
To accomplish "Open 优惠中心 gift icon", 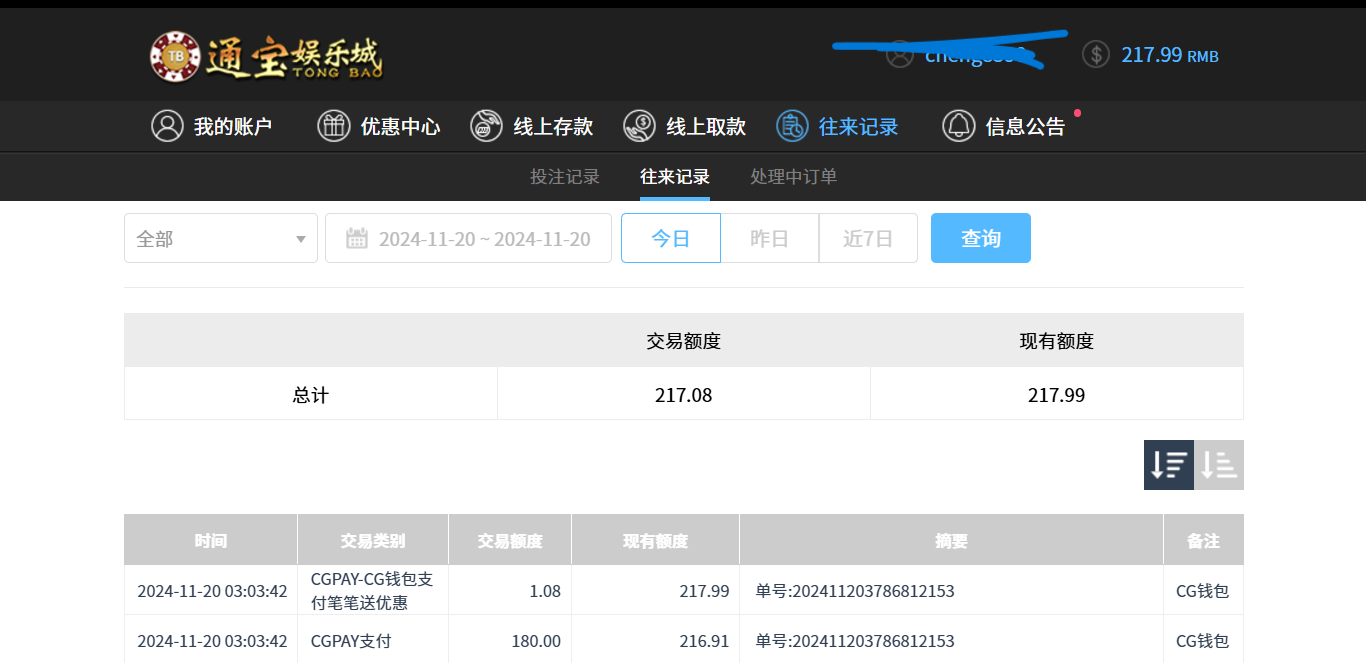I will tap(333, 126).
